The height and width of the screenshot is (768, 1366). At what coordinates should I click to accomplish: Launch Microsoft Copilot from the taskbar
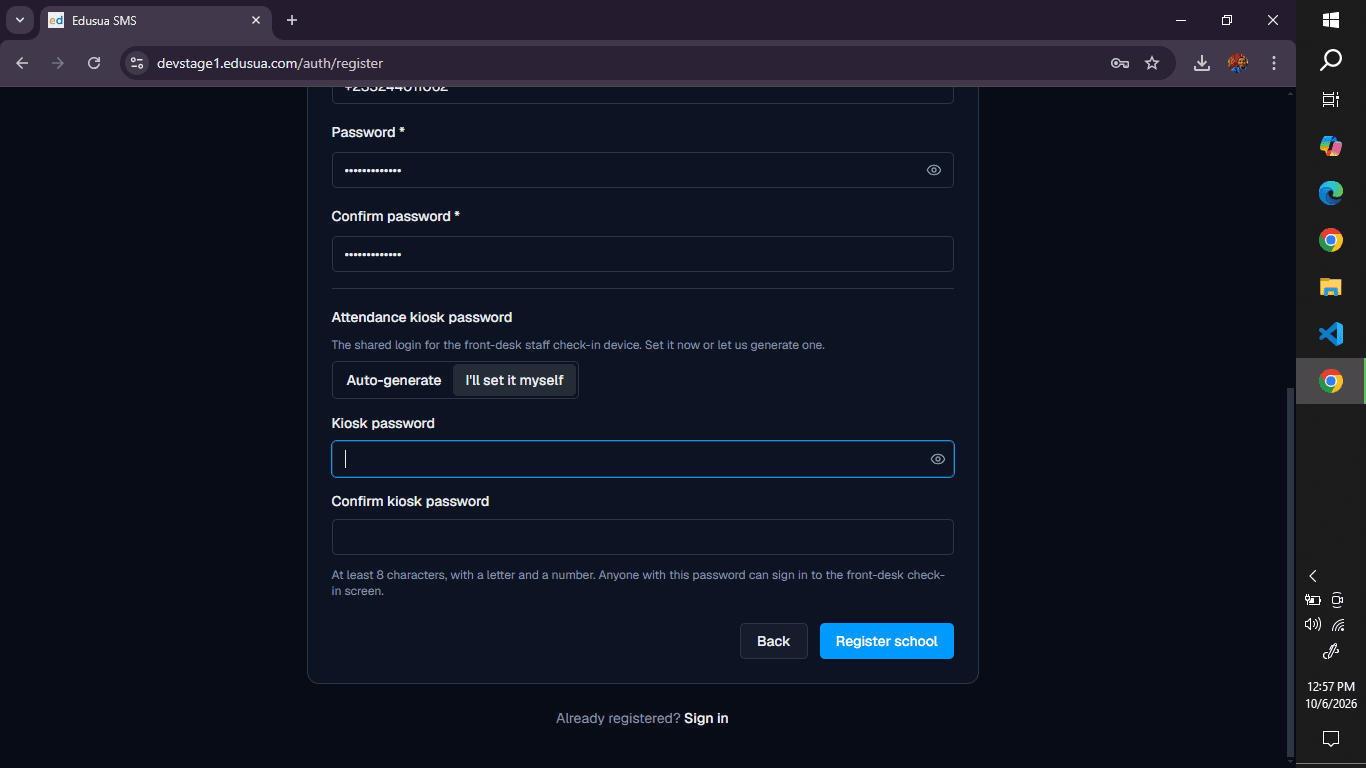[x=1331, y=146]
